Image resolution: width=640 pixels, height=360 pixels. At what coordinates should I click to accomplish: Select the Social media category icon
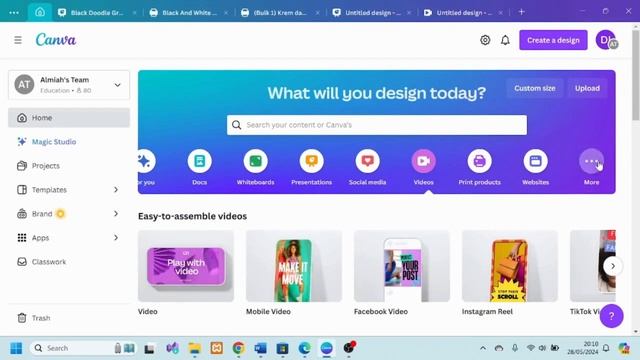coord(367,161)
